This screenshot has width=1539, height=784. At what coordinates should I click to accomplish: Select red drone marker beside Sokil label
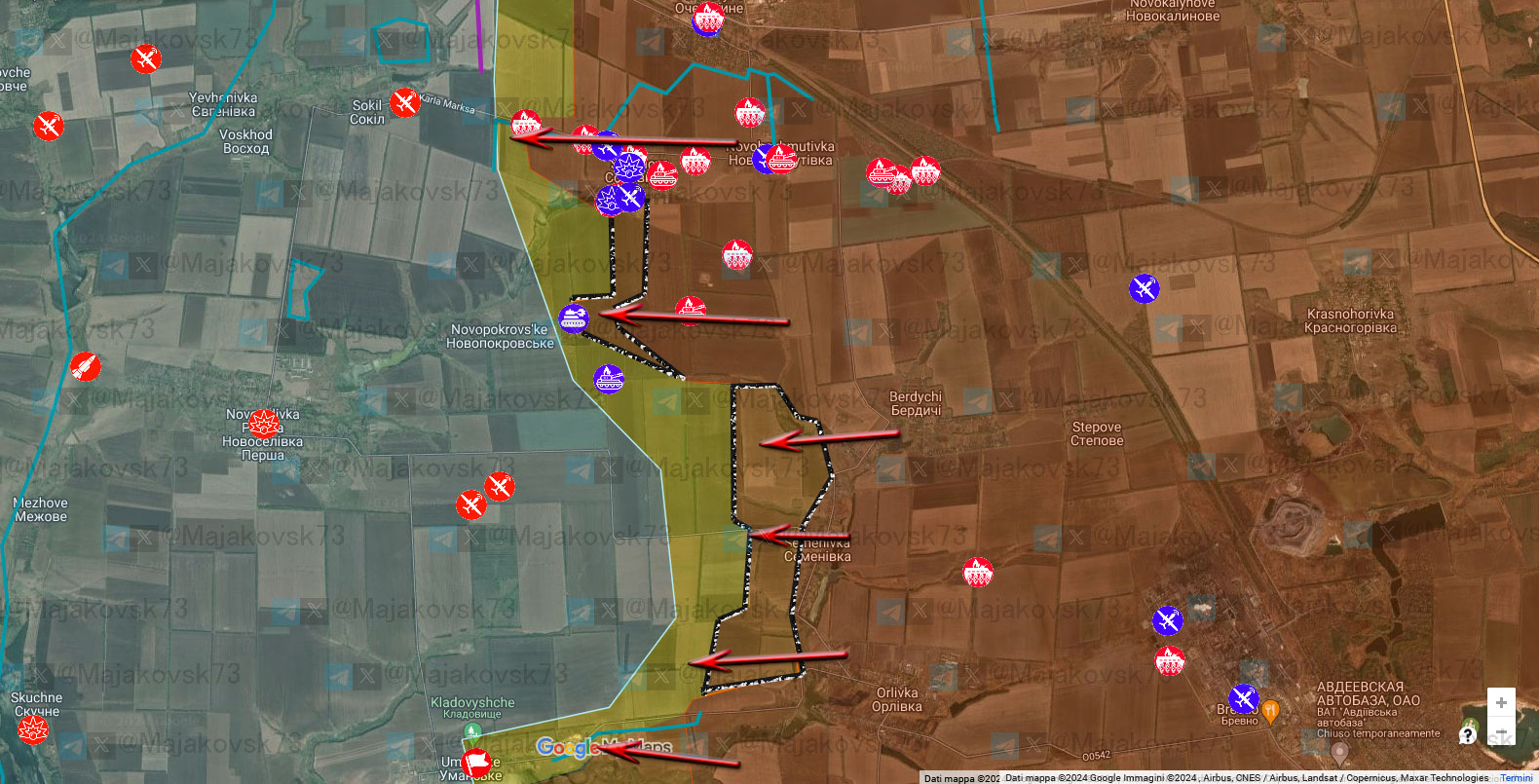tap(404, 101)
